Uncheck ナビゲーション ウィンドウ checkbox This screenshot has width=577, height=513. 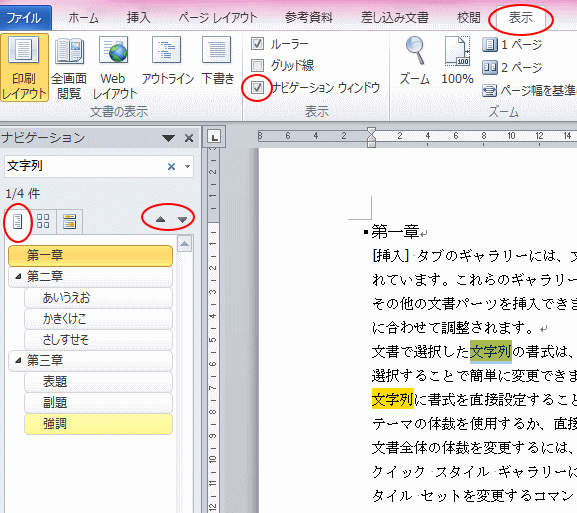pyautogui.click(x=257, y=88)
